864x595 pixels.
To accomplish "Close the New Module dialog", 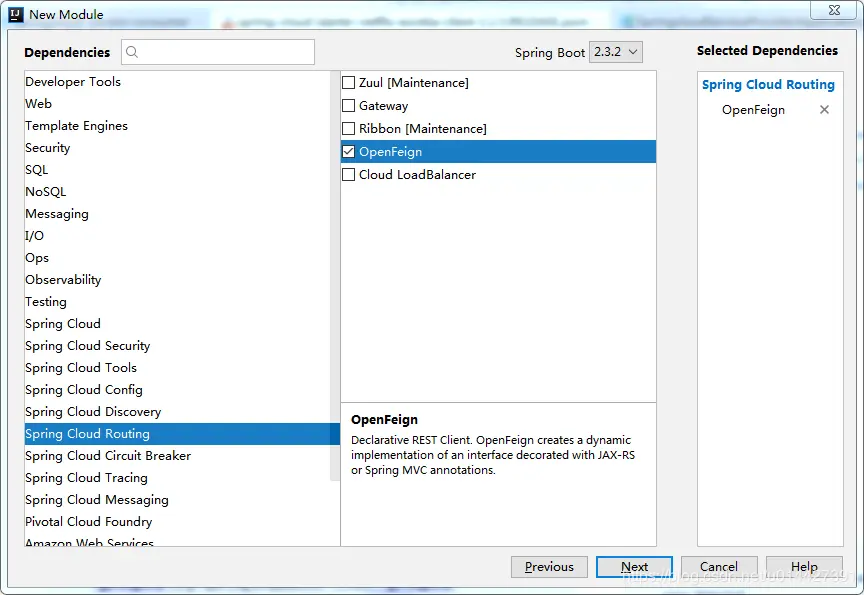I will [x=834, y=10].
